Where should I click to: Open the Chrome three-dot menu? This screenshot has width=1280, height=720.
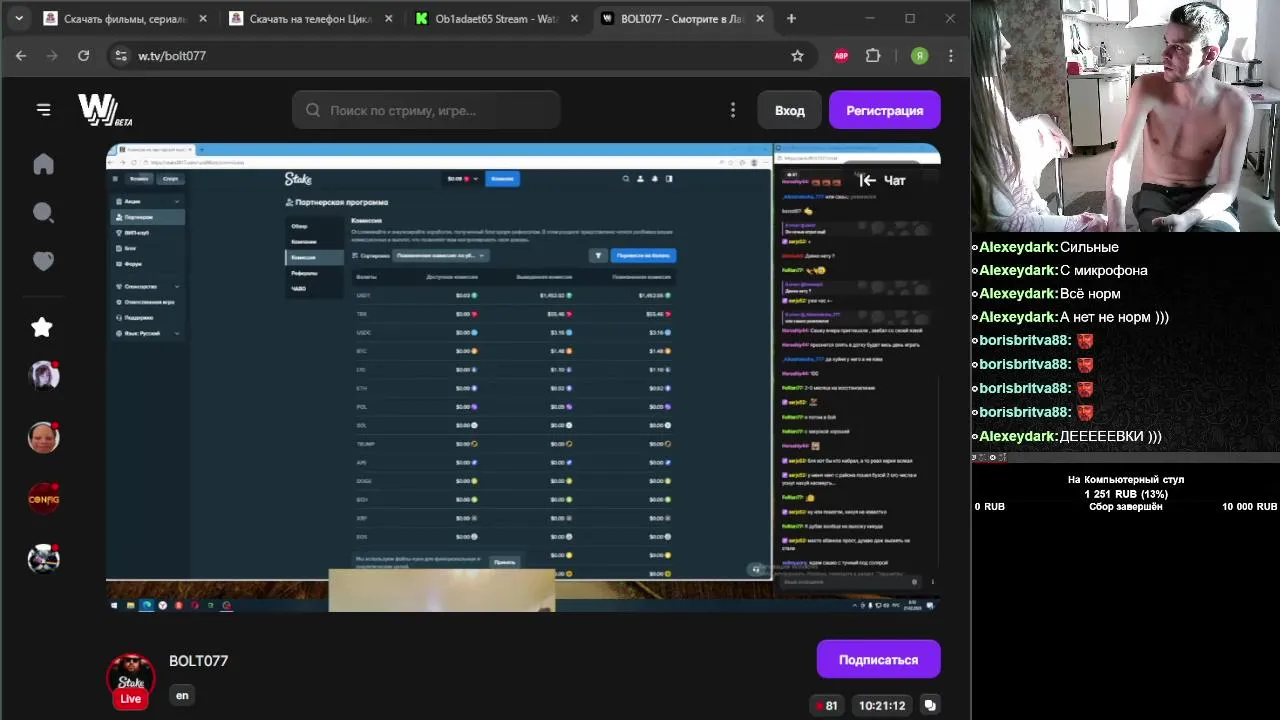951,56
